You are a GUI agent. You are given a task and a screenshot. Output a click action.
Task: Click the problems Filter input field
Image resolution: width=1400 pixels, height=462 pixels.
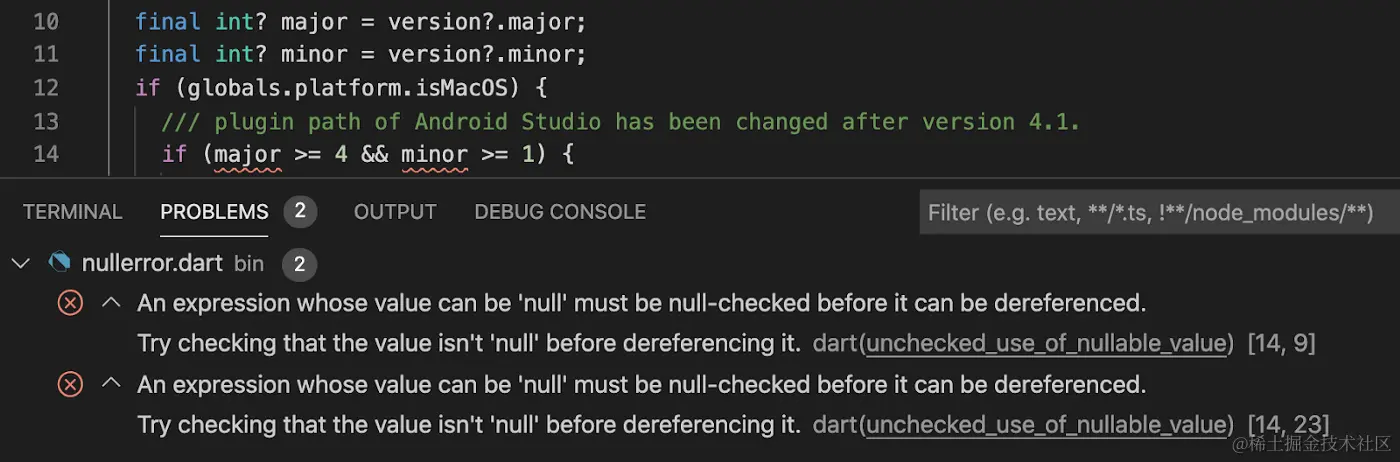[x=1150, y=212]
